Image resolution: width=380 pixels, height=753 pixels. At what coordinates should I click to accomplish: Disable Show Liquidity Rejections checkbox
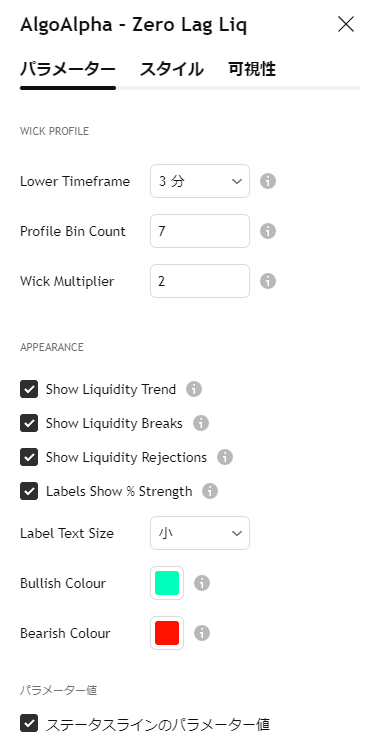(x=29, y=457)
